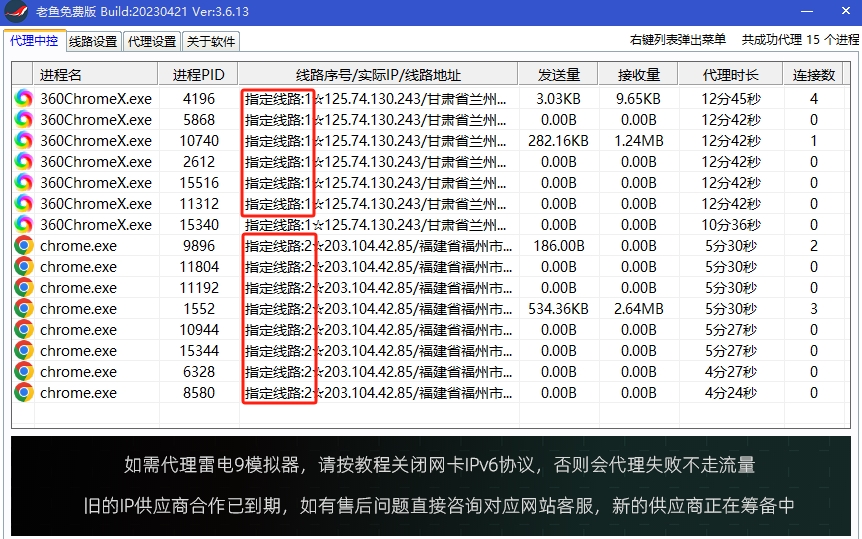Click the 4分24秒 duration cell
This screenshot has height=539, width=862.
pyautogui.click(x=731, y=393)
